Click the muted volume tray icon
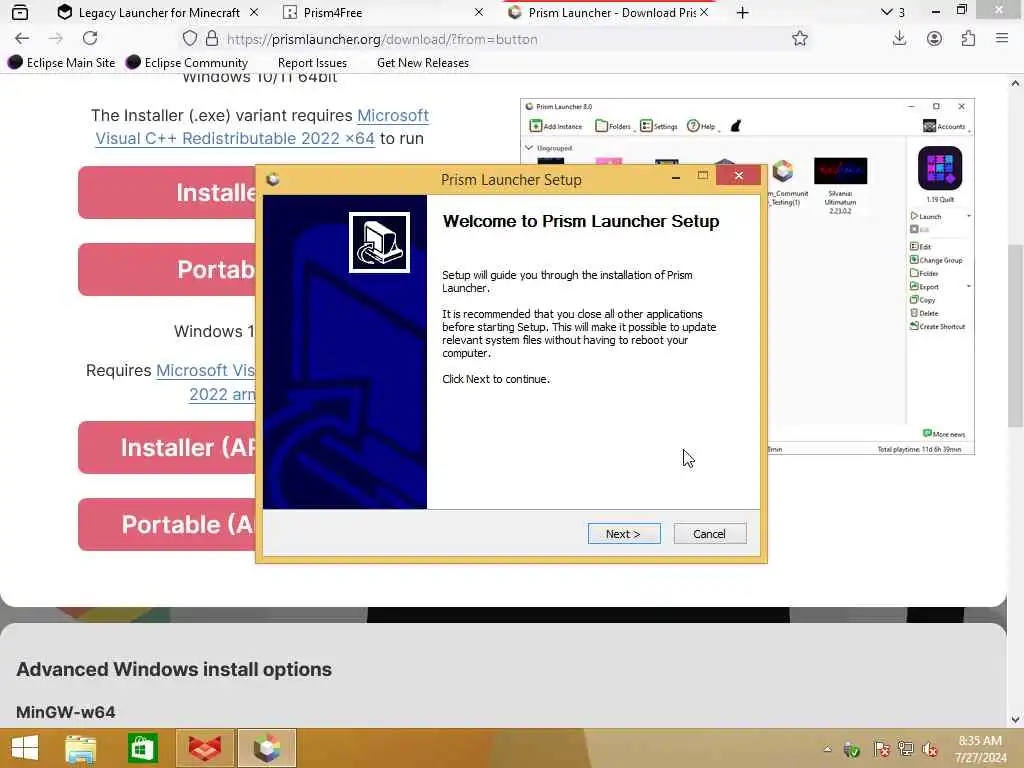 coord(929,749)
